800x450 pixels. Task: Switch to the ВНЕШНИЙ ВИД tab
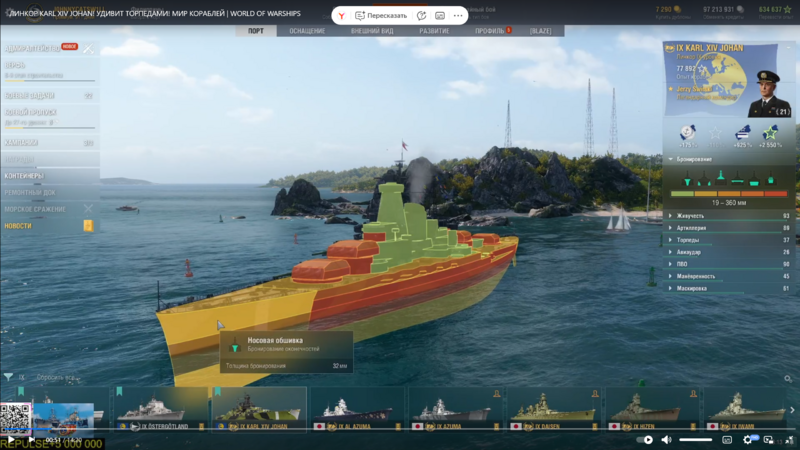tap(372, 31)
